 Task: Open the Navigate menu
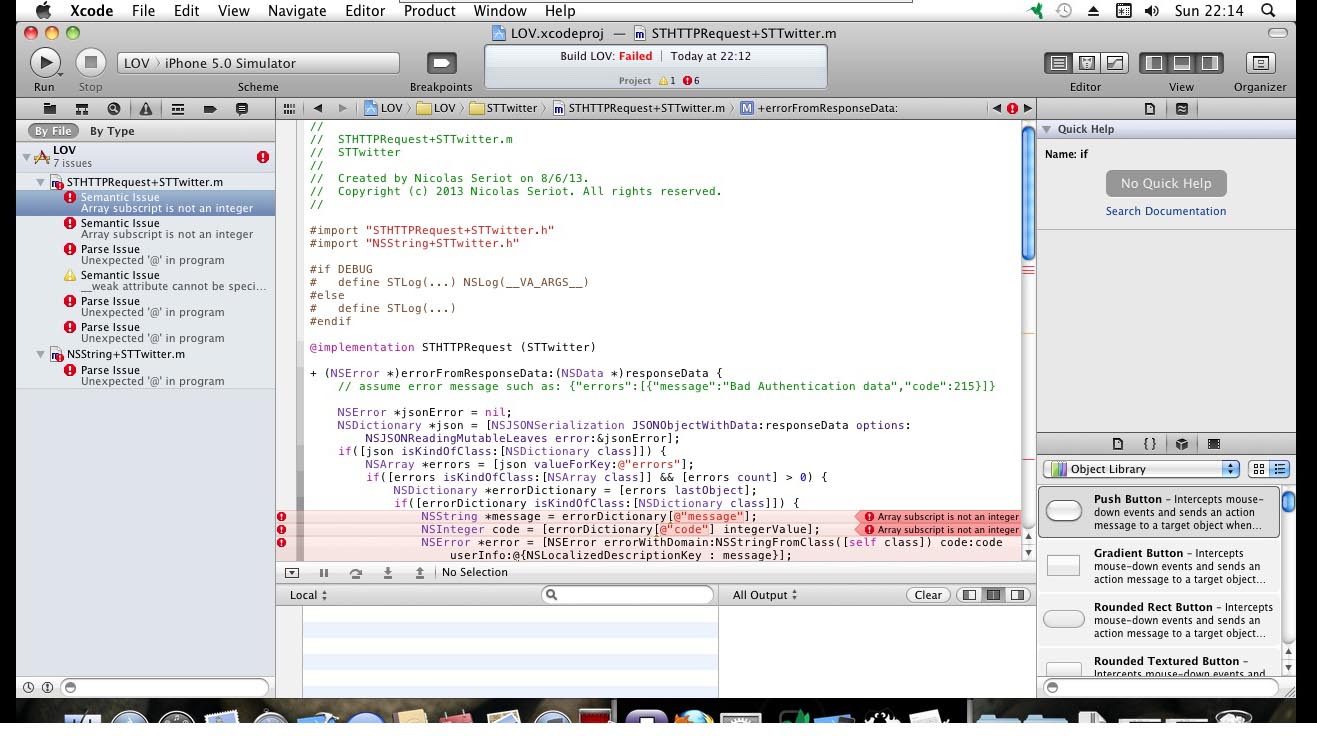click(x=297, y=11)
